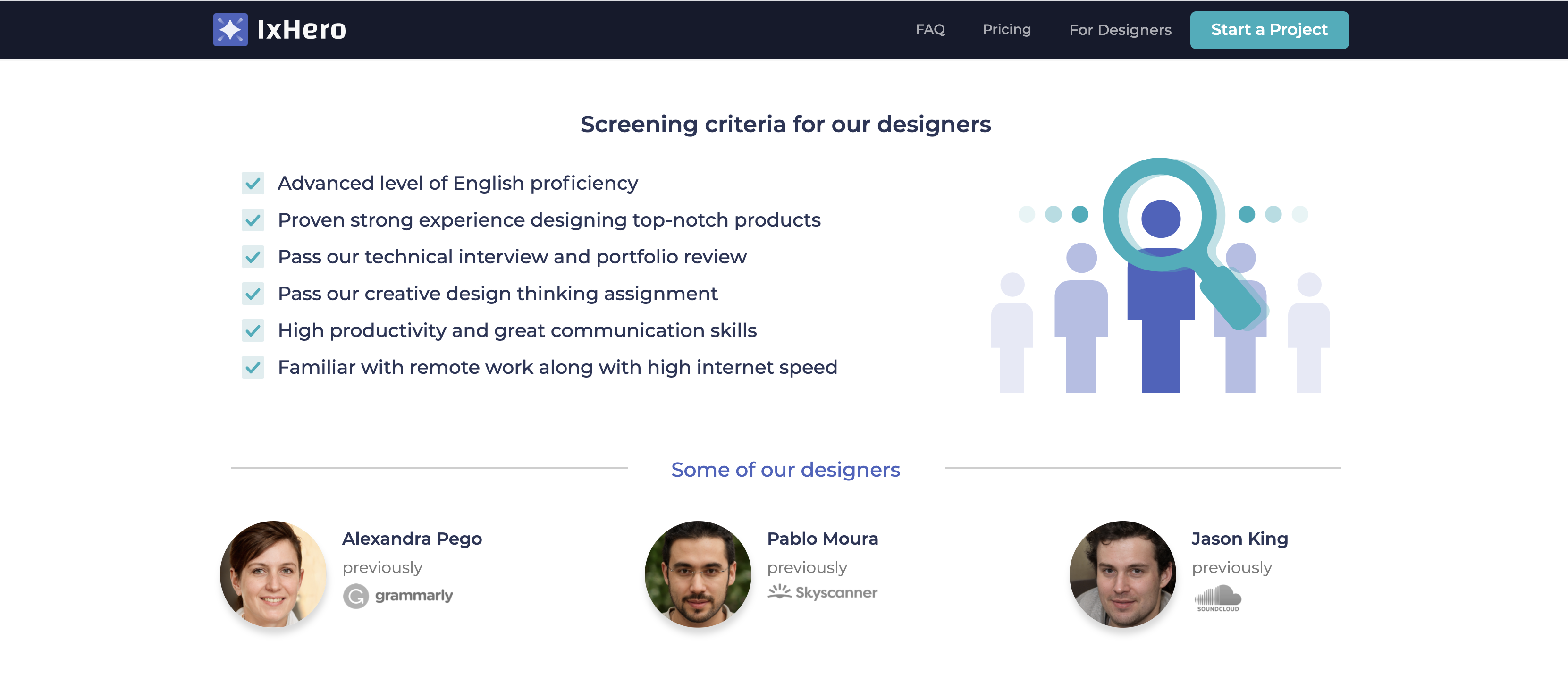The height and width of the screenshot is (691, 1568).
Task: Click the Skyscanner logo
Action: (x=822, y=592)
